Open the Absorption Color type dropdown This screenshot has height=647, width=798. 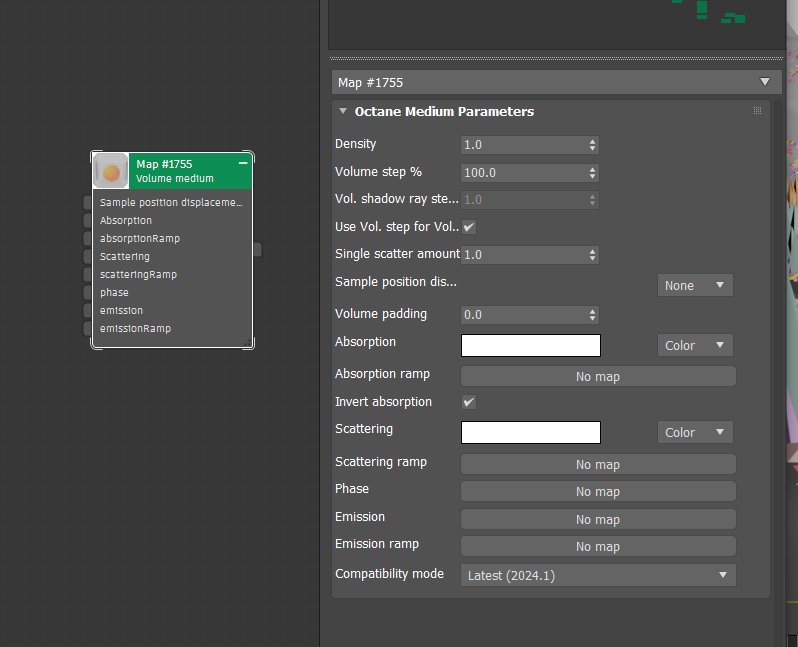click(x=695, y=345)
